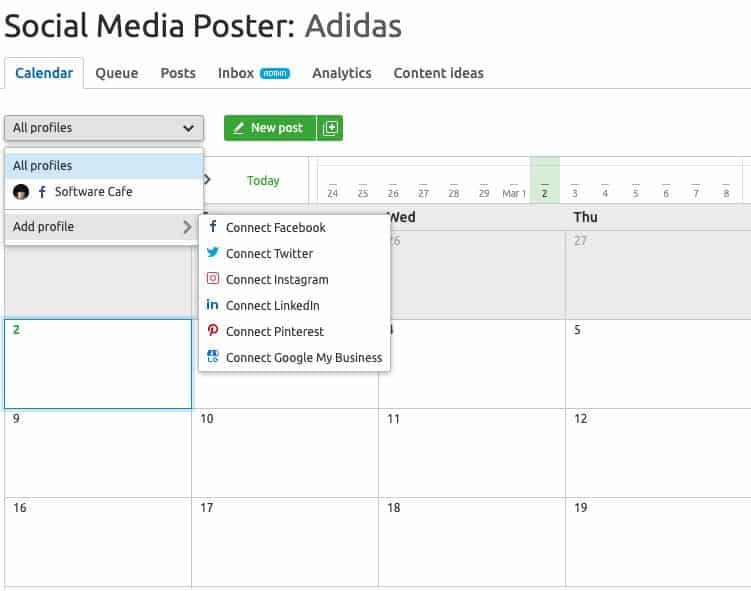The width and height of the screenshot is (751, 591).
Task: Click the calendar cell for day 2
Action: click(98, 364)
